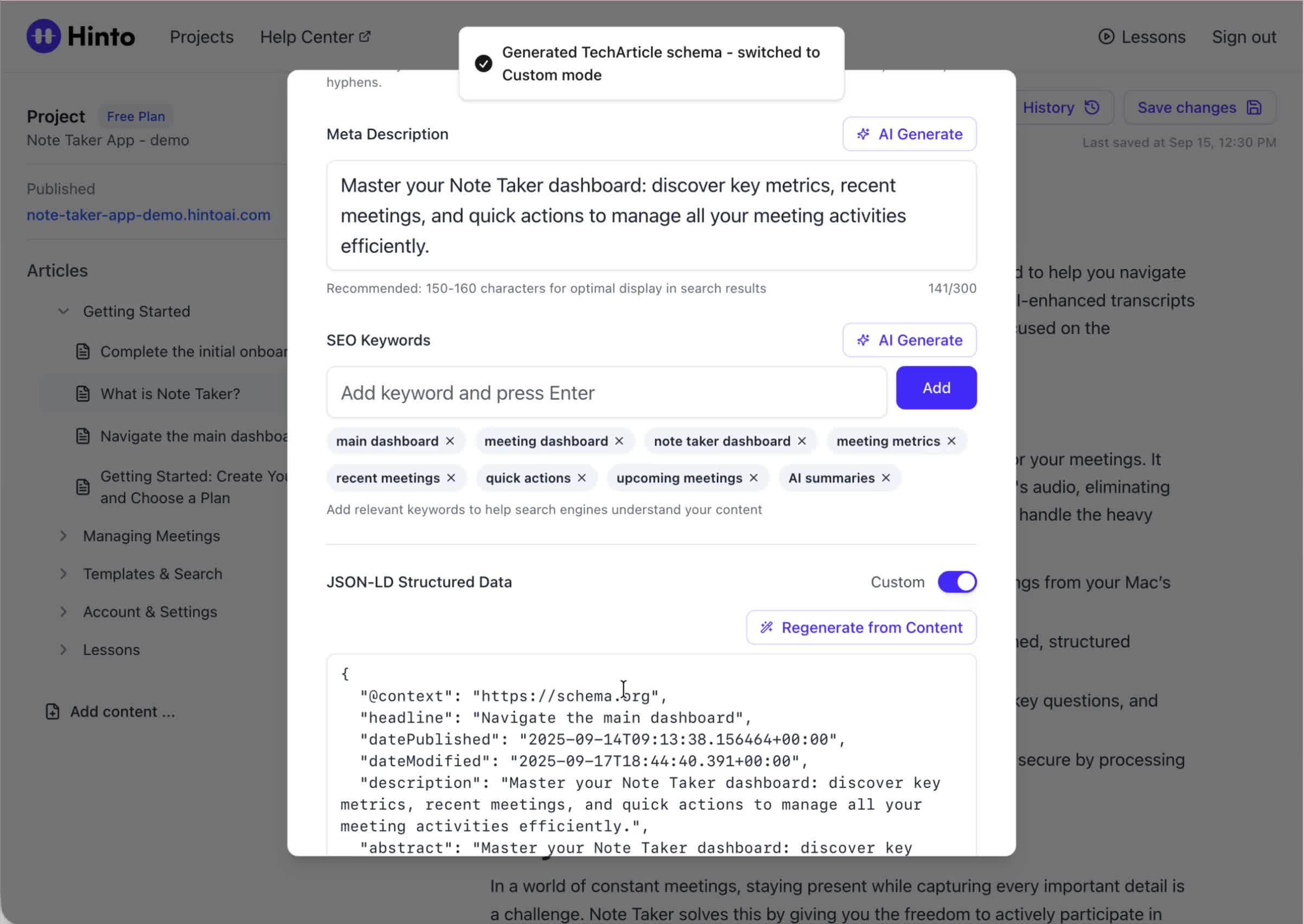Expand the Managing Meetings section

64,536
